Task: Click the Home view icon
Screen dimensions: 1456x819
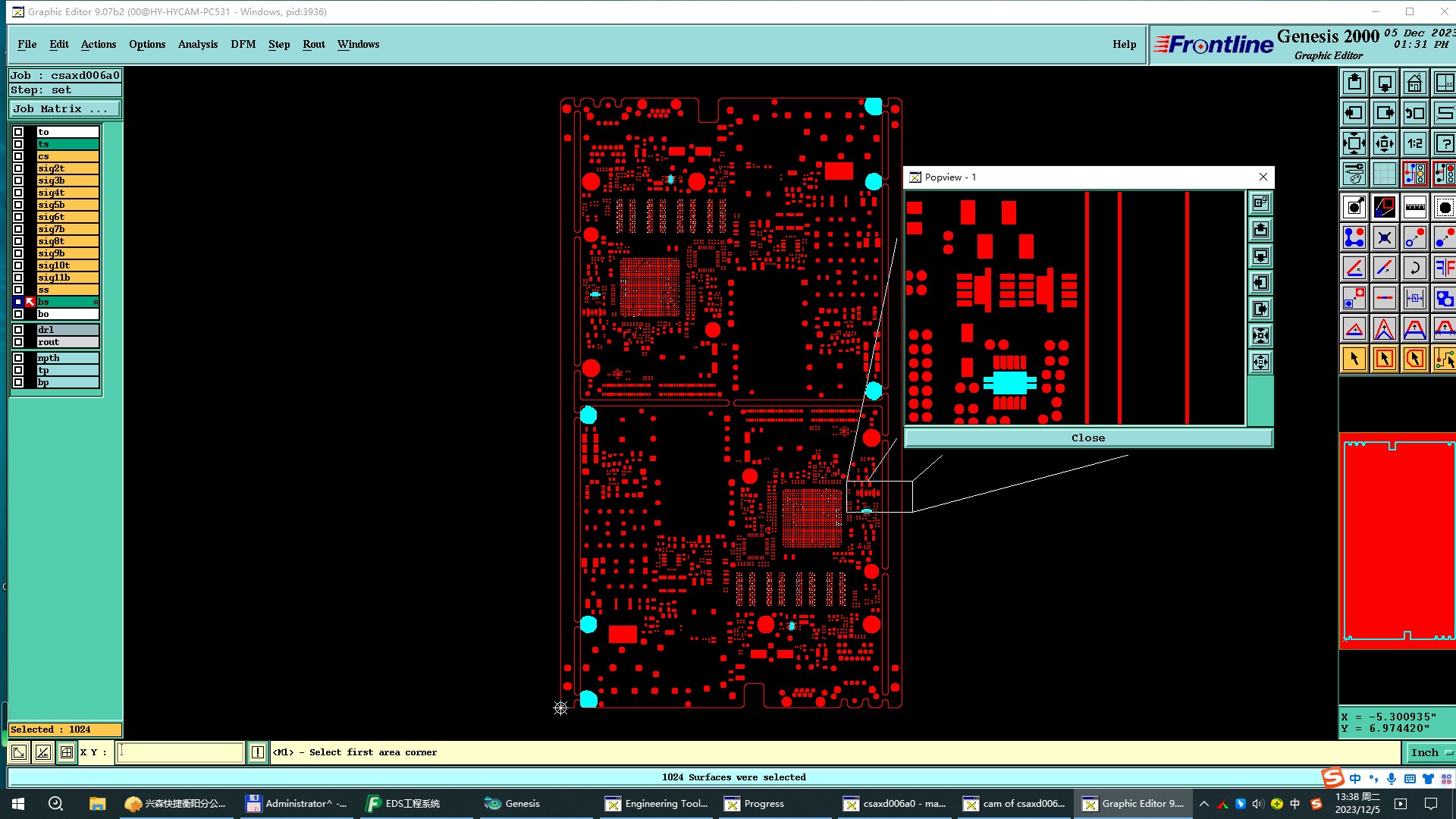Action: 1414,83
